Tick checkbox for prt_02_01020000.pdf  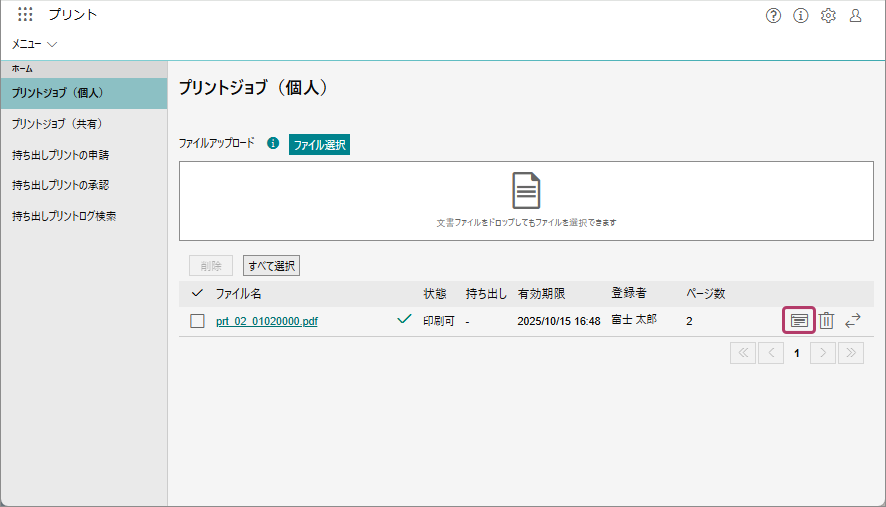coord(197,321)
